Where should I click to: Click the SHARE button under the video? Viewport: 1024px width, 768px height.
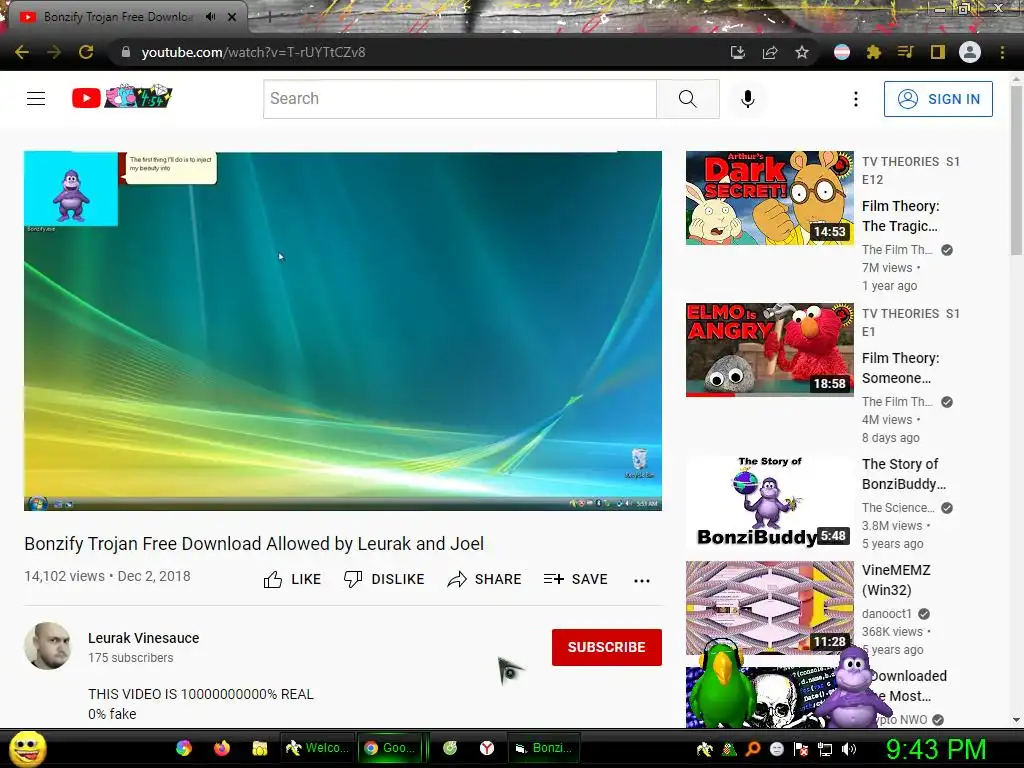click(x=484, y=579)
